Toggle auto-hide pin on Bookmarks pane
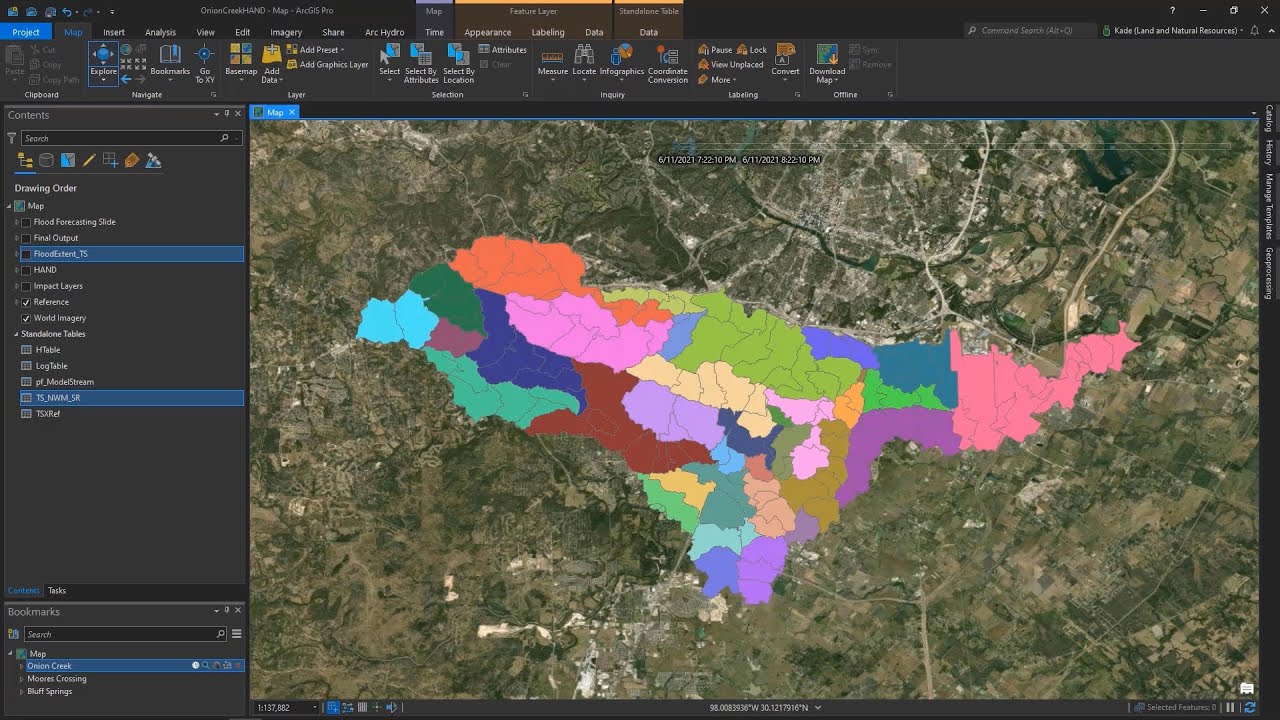Image resolution: width=1280 pixels, height=720 pixels. [227, 611]
